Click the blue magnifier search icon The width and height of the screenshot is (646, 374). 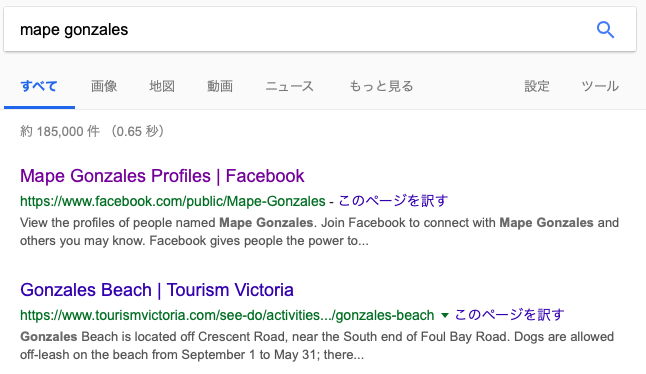point(605,30)
